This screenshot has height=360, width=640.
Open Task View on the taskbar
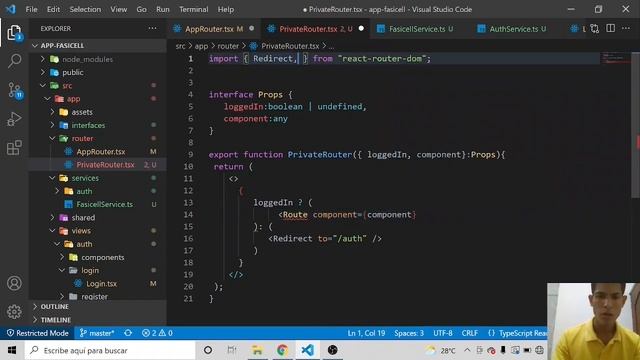pos(232,350)
